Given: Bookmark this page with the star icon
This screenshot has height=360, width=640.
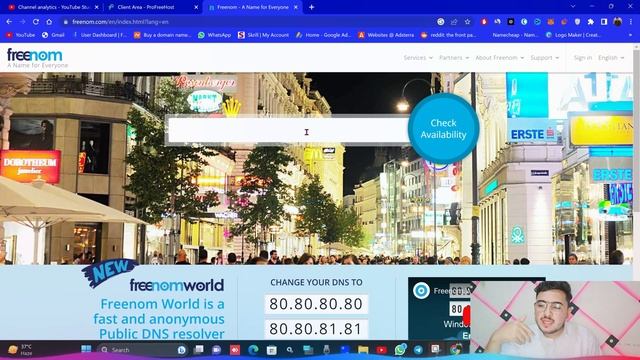Looking at the screenshot, I should click(x=467, y=22).
